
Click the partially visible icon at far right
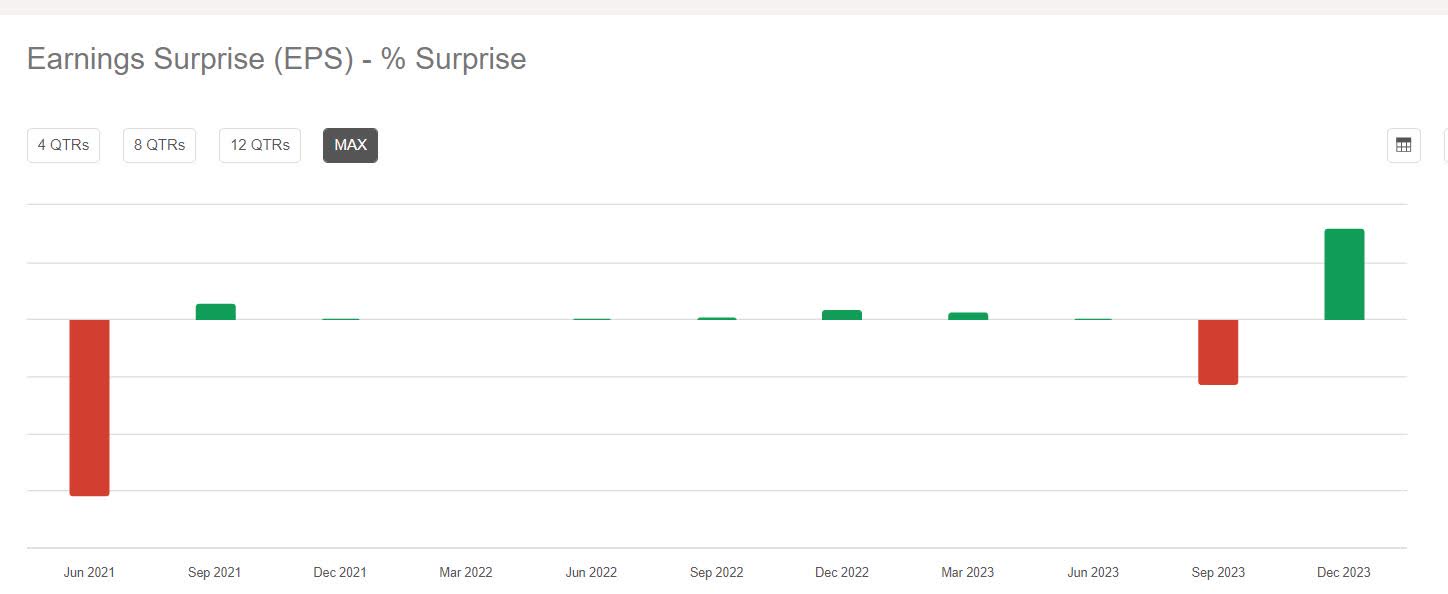point(1445,144)
